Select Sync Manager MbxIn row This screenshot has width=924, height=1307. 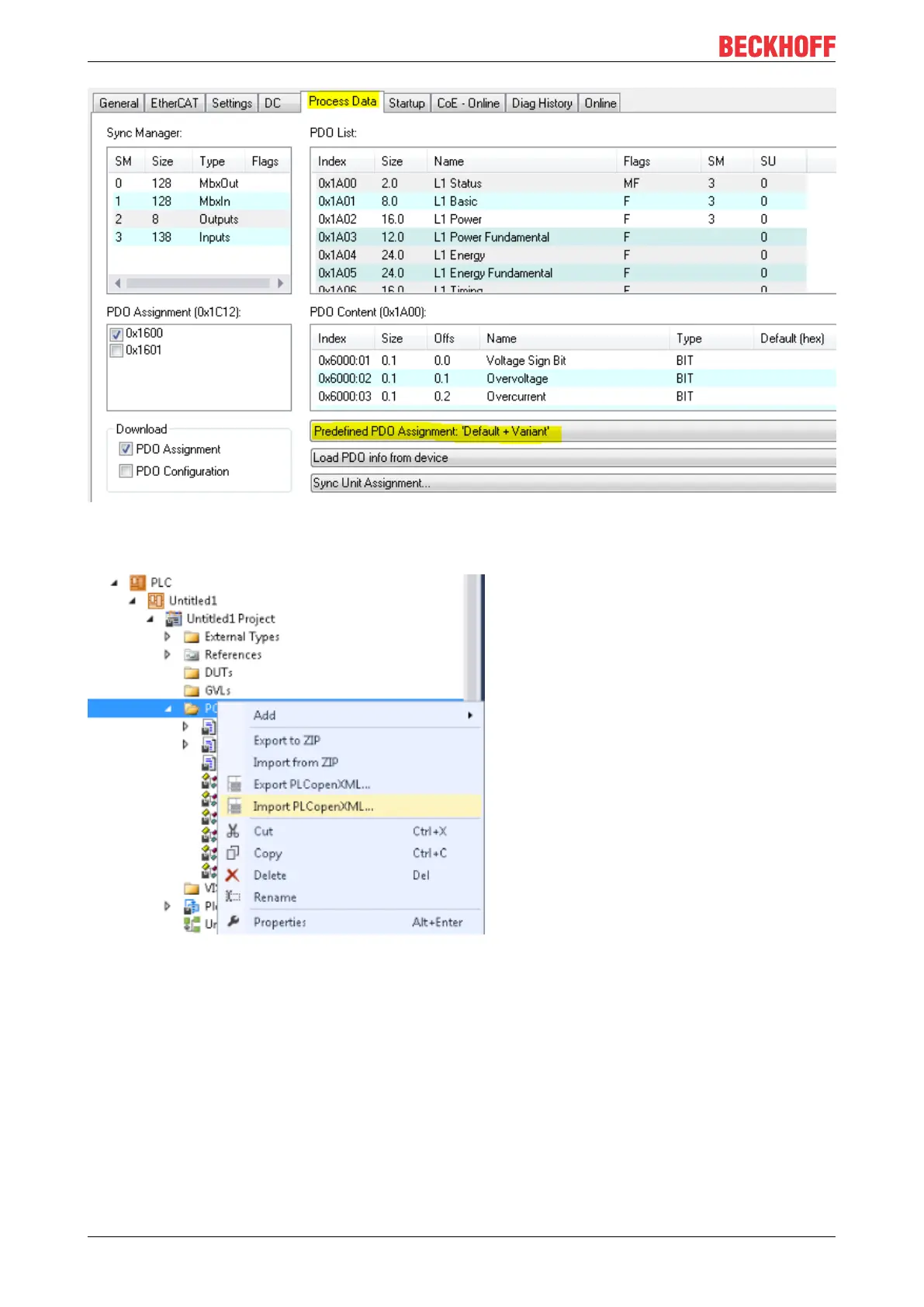point(199,201)
